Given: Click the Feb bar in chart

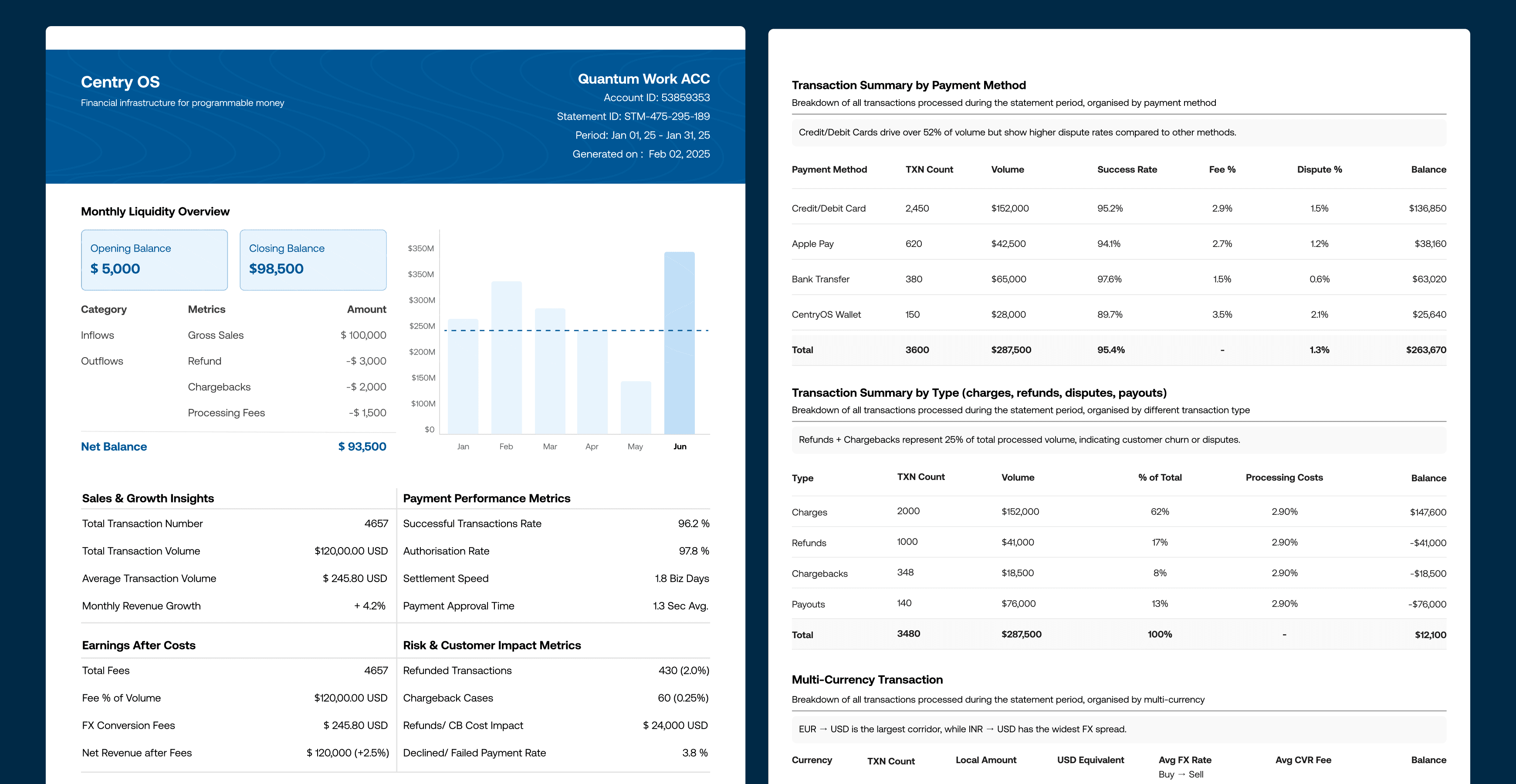Looking at the screenshot, I should click(x=506, y=357).
